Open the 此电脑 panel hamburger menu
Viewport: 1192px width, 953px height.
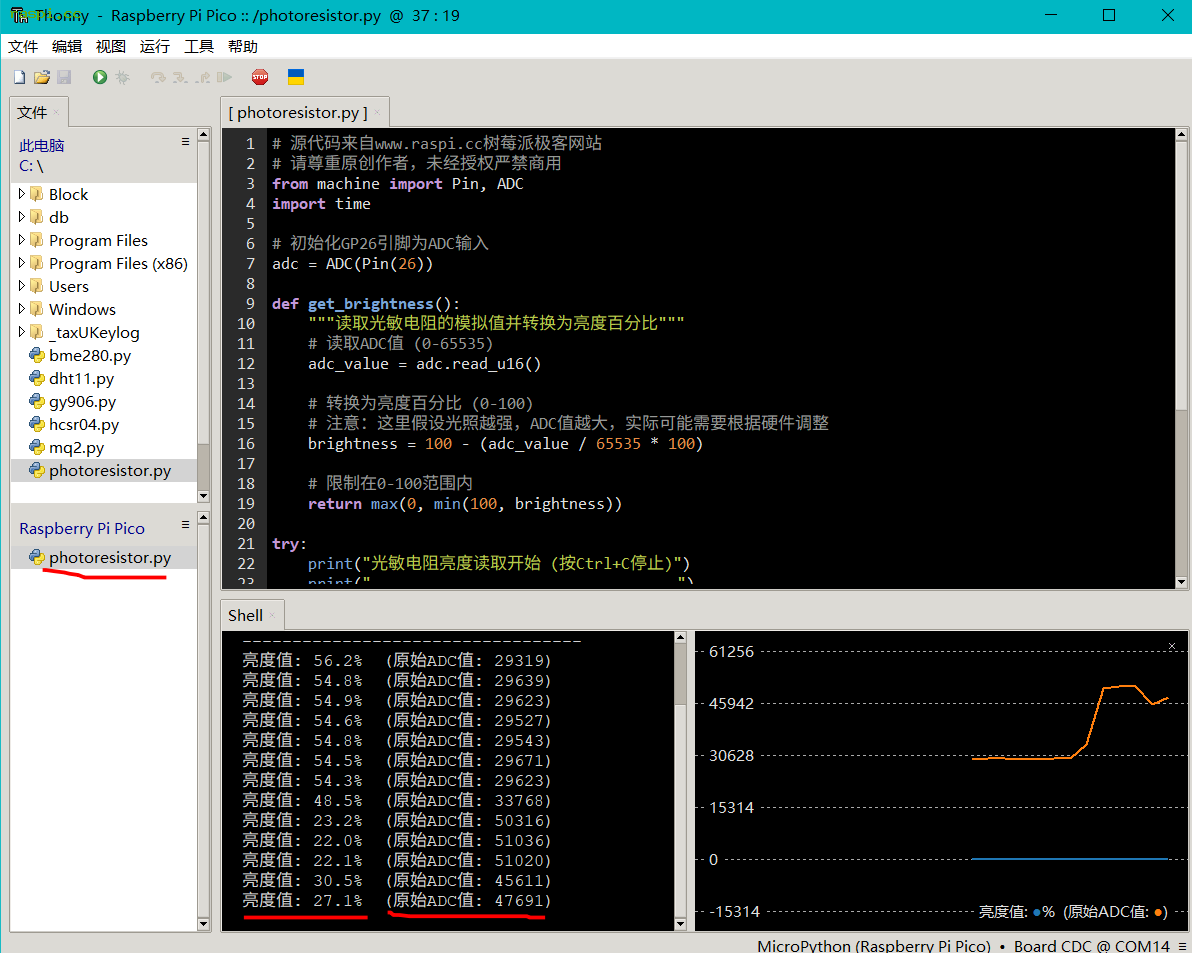185,142
